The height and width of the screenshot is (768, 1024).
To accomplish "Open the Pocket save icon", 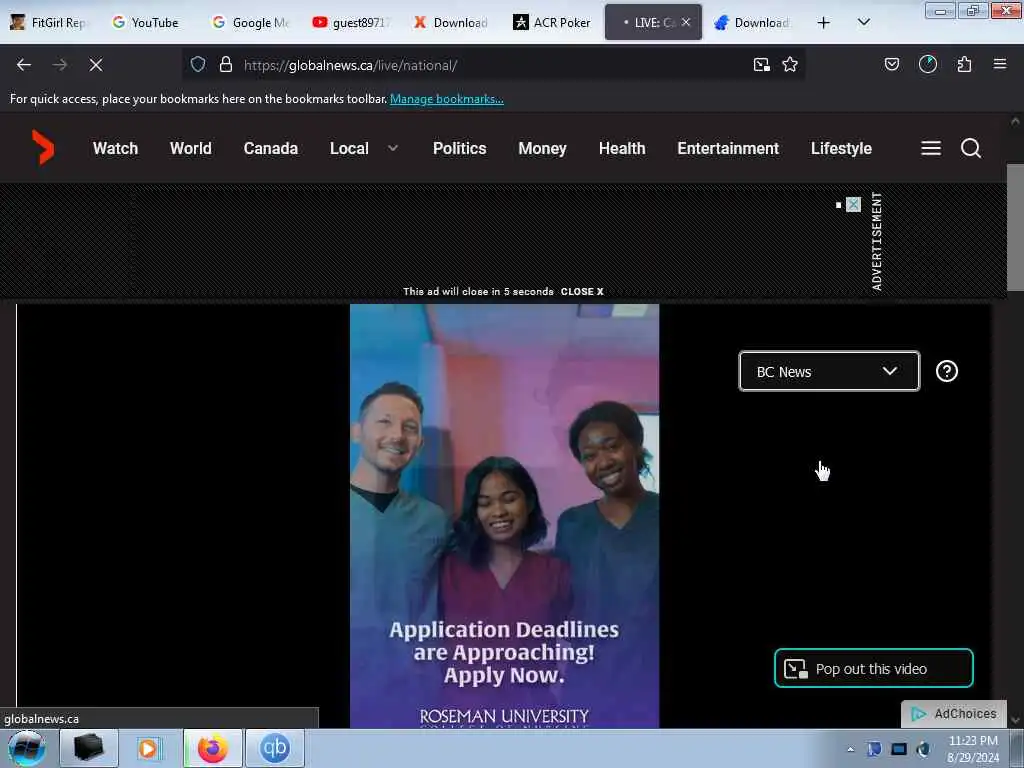I will click(891, 64).
